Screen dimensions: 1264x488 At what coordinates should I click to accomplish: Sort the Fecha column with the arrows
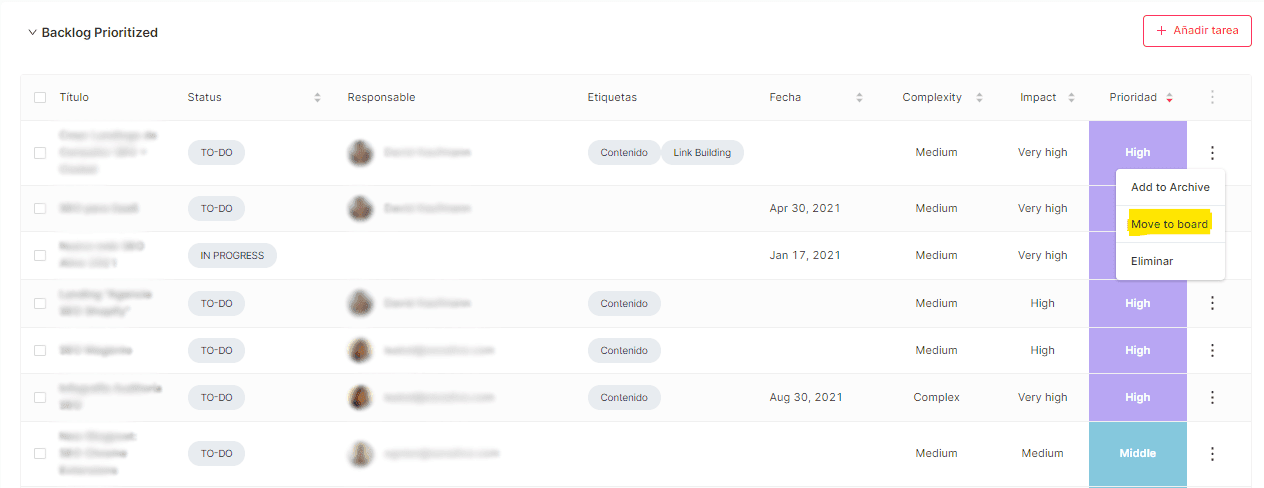(x=859, y=97)
